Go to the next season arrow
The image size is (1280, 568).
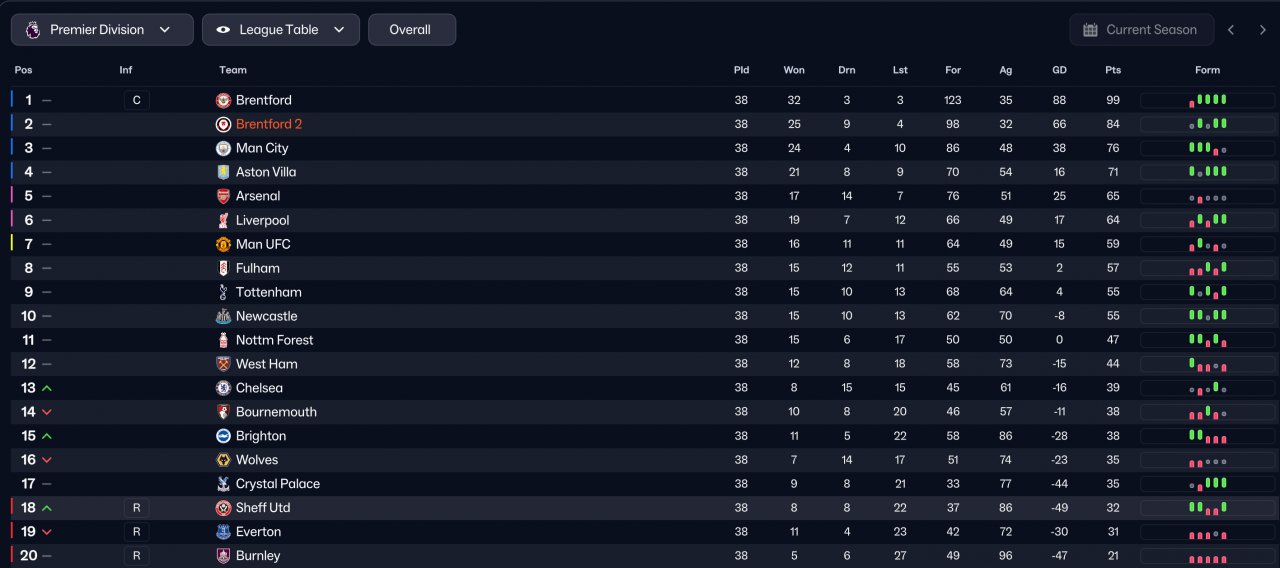pos(1263,30)
